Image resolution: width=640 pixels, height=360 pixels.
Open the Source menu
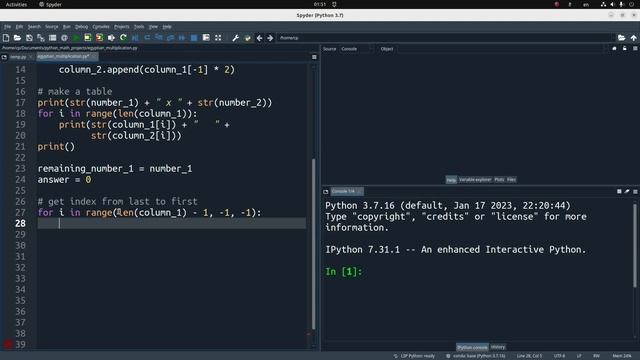[51, 27]
